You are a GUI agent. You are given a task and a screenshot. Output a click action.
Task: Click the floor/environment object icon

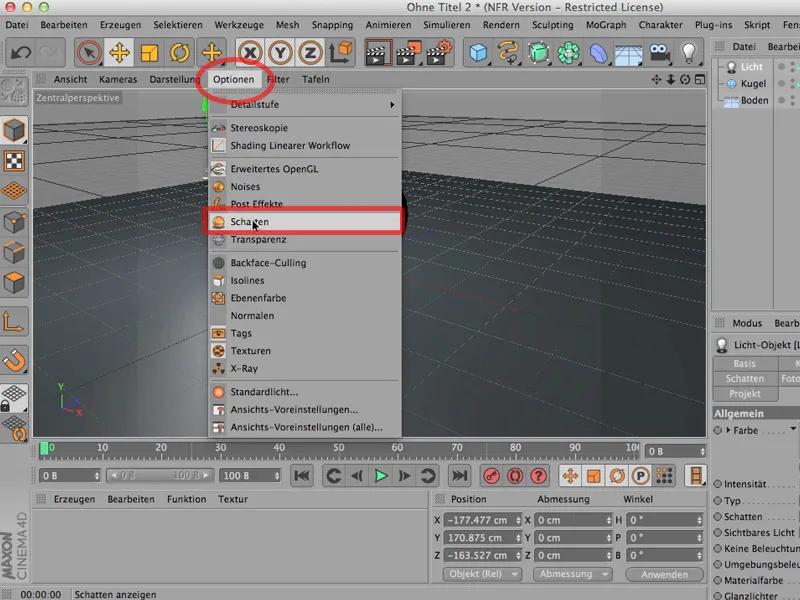tap(629, 53)
